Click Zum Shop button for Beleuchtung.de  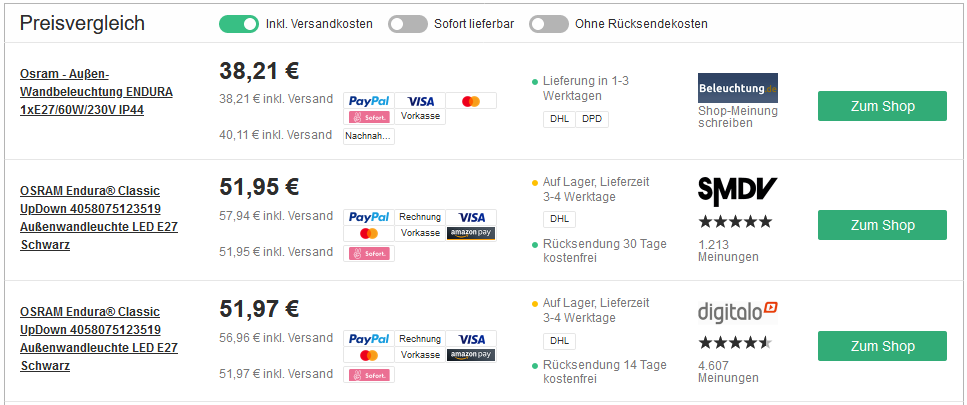(882, 106)
